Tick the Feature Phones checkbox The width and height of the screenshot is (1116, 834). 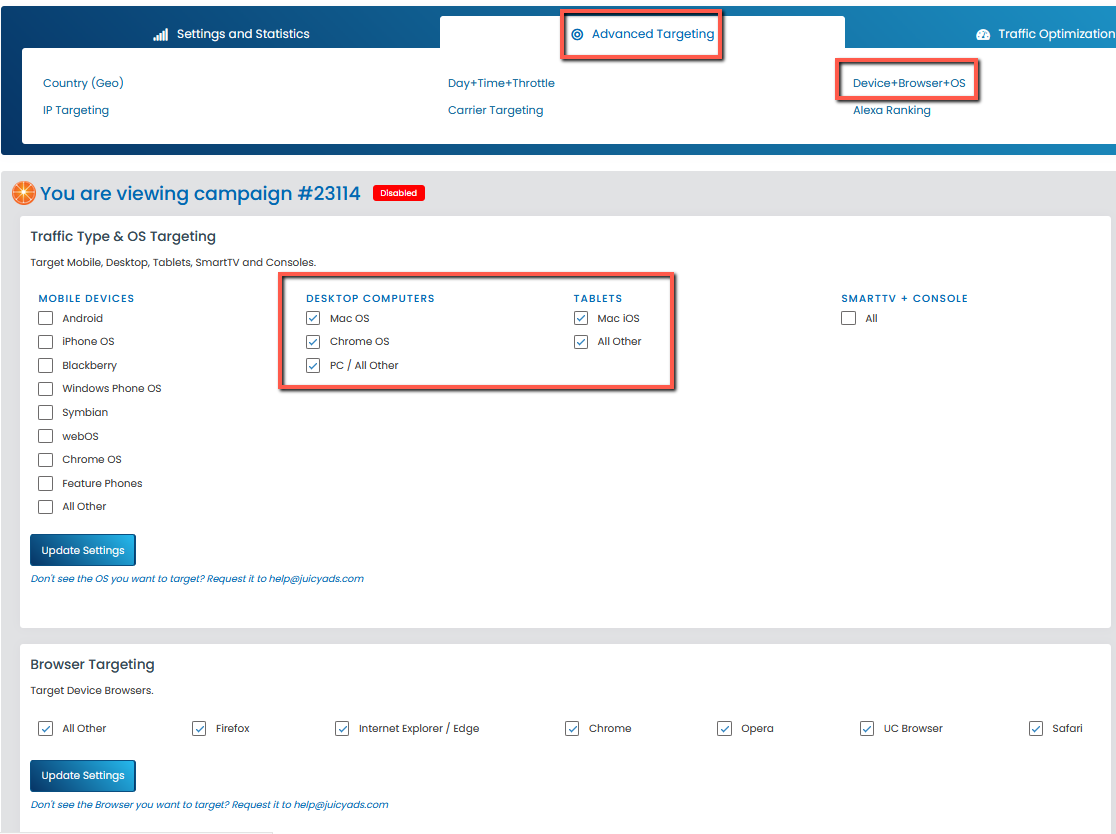point(46,483)
